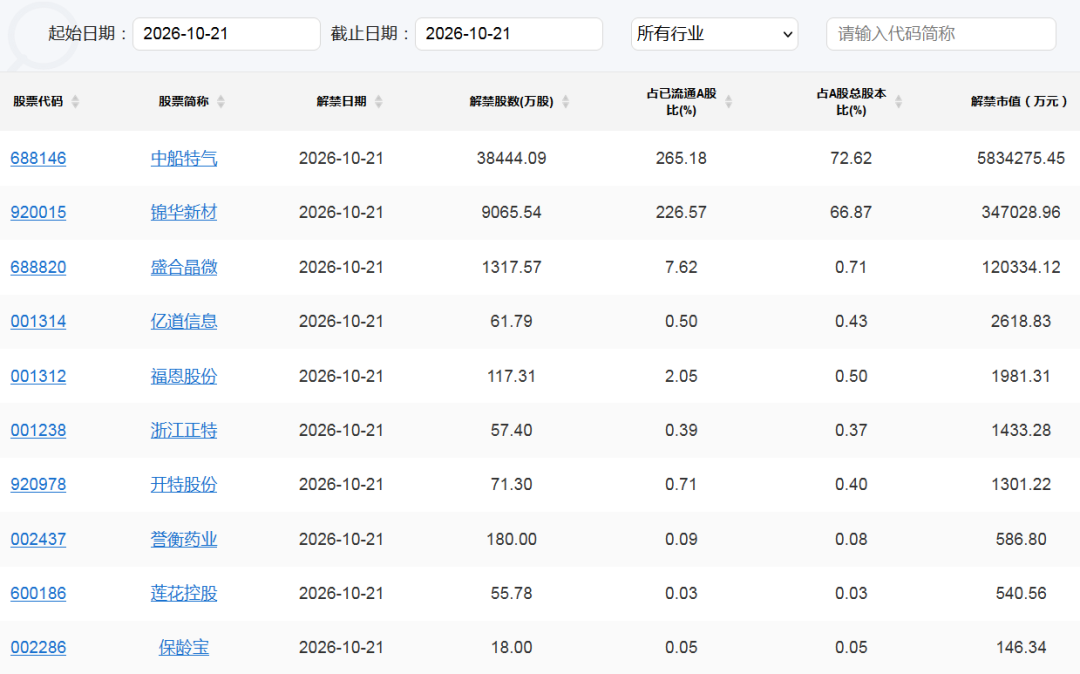Open 浙江正特 stock link

[x=184, y=430]
